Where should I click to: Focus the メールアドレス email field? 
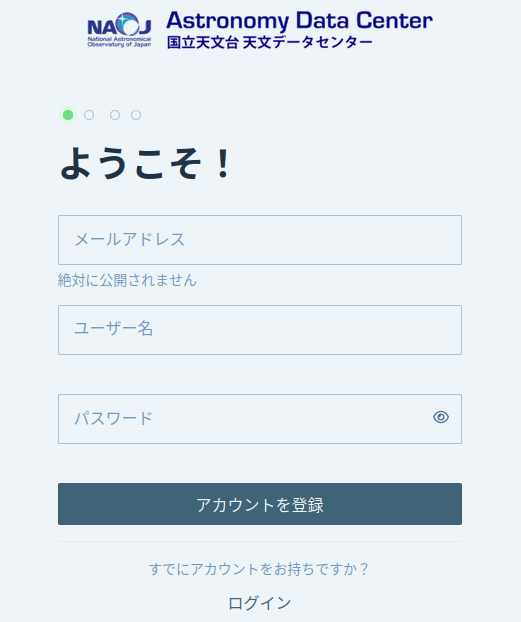coord(260,240)
